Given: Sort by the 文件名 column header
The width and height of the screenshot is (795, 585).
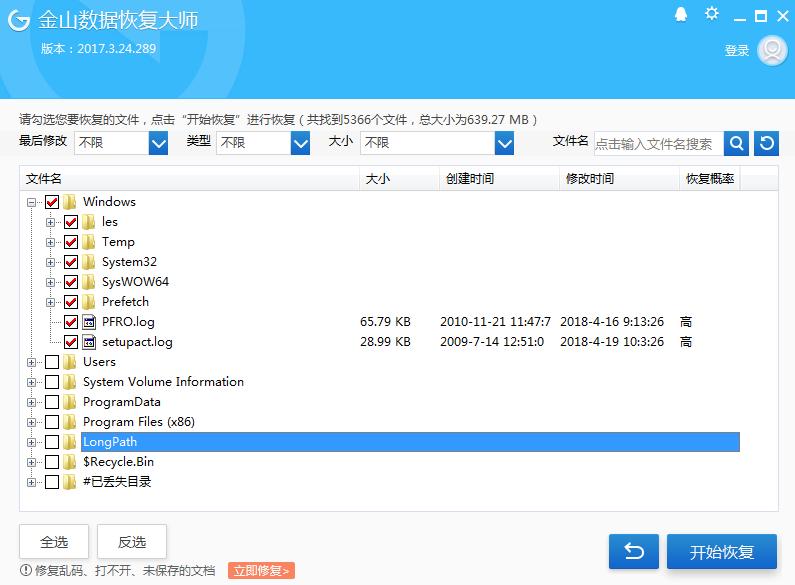Looking at the screenshot, I should tap(190, 179).
